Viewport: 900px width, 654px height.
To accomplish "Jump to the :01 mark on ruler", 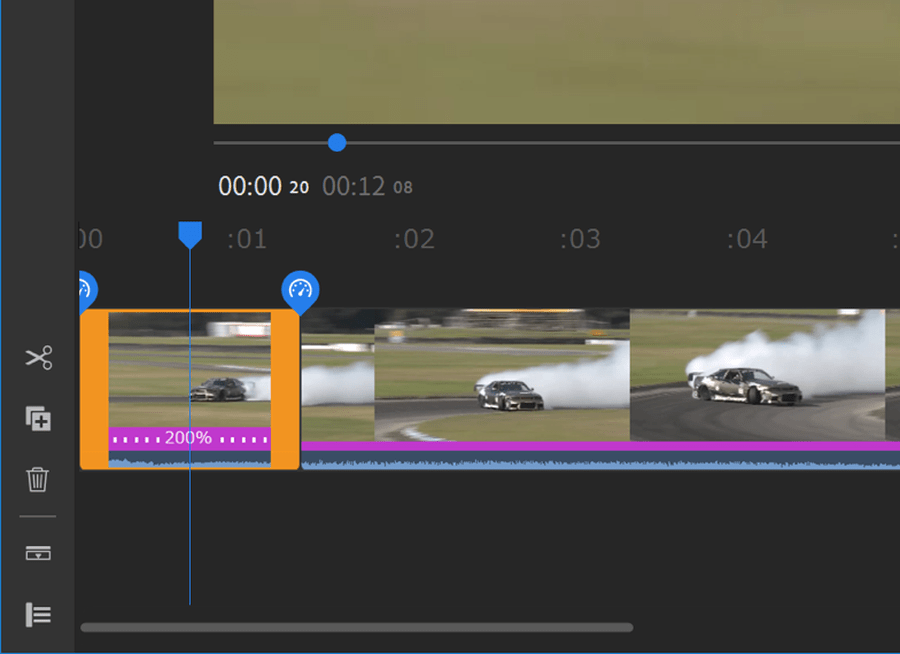I will (246, 240).
